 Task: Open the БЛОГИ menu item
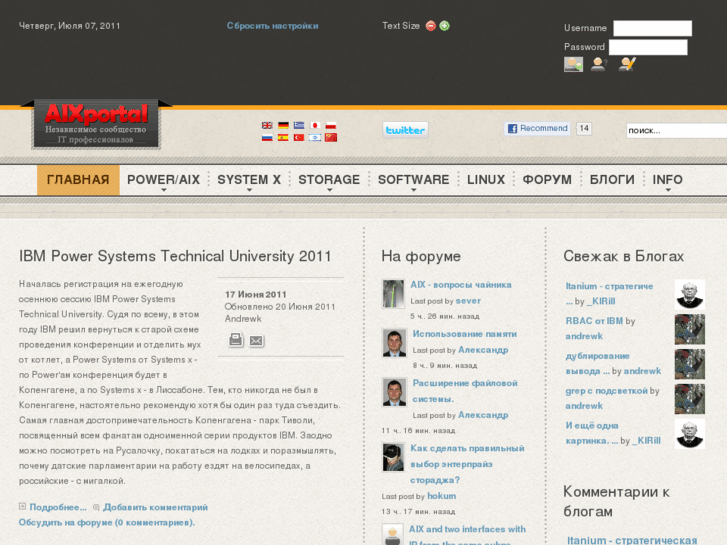coord(612,180)
